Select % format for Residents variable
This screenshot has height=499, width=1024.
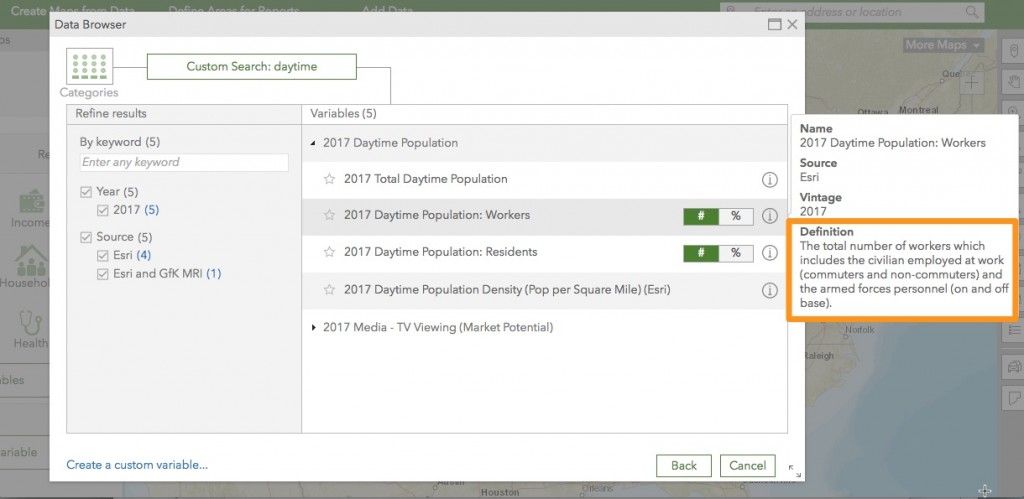(736, 253)
